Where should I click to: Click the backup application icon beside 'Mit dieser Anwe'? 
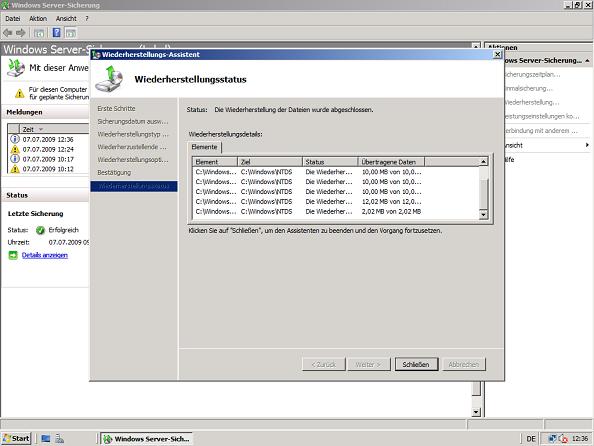(16, 68)
